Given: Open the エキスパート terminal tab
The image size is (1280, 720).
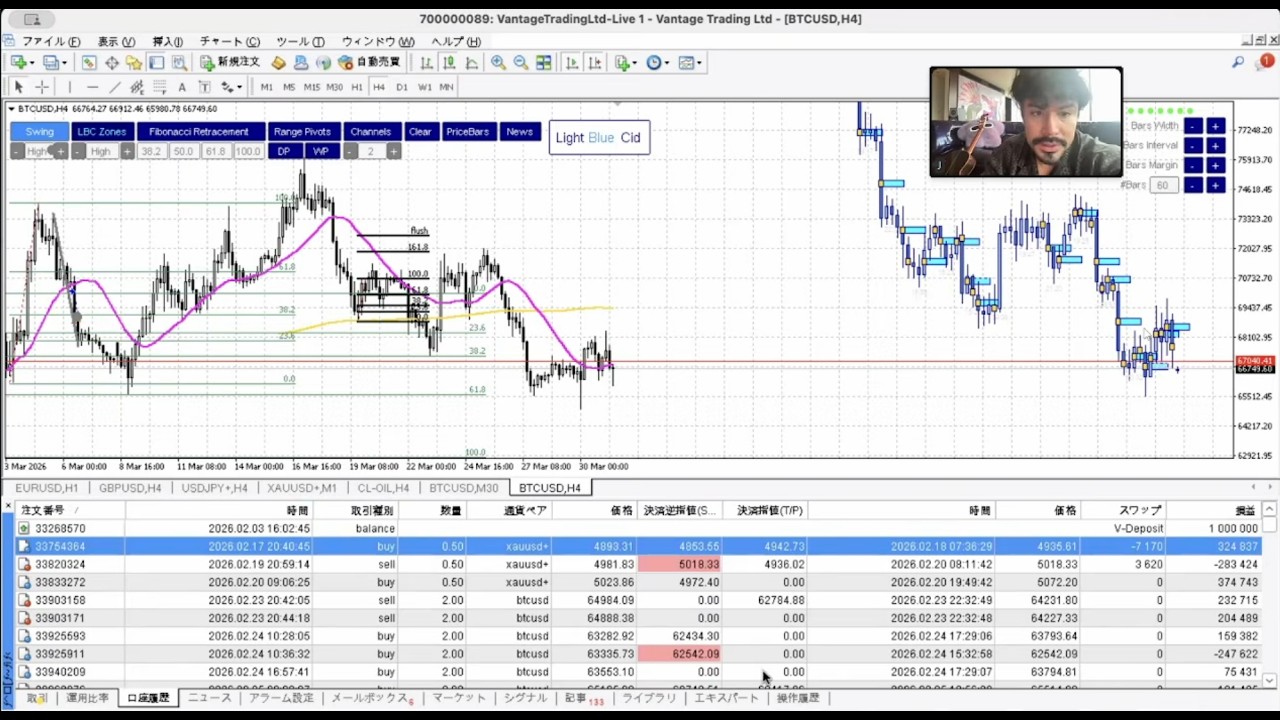Looking at the screenshot, I should [727, 698].
